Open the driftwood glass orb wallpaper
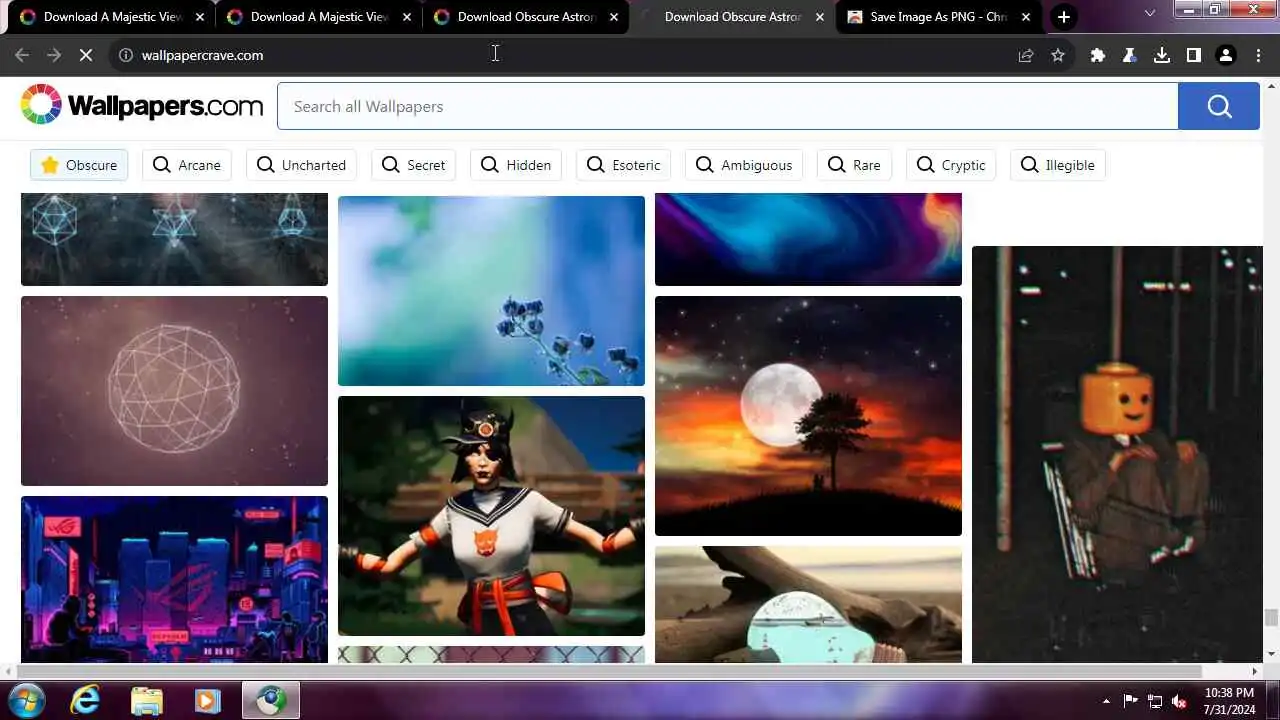 pos(808,604)
